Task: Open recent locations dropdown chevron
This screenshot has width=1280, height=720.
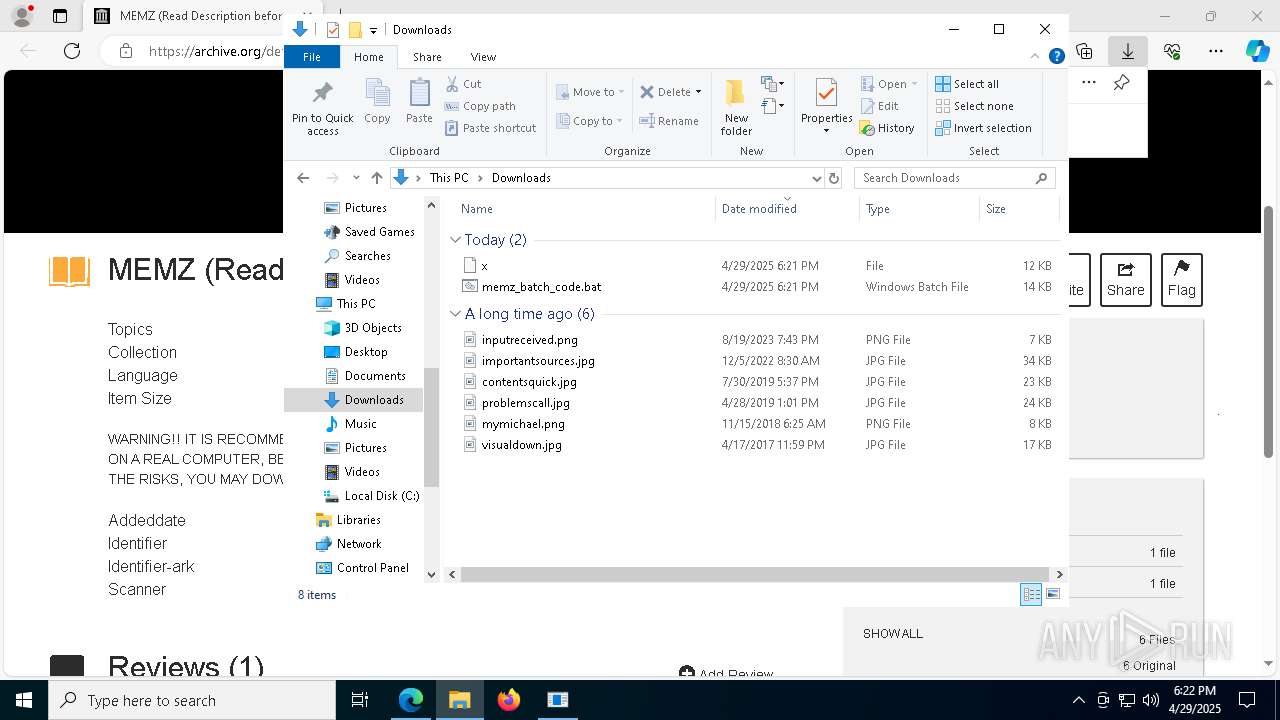Action: [x=356, y=178]
